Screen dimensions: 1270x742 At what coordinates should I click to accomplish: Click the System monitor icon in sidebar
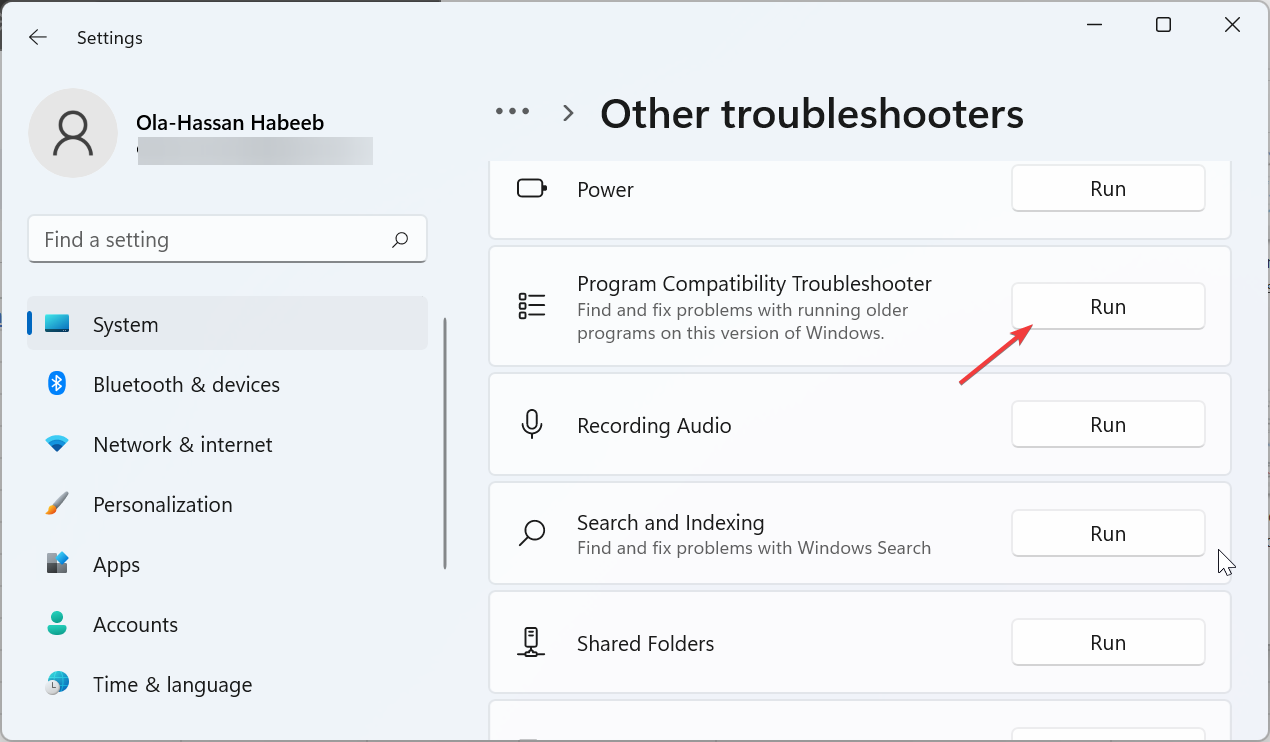click(57, 324)
